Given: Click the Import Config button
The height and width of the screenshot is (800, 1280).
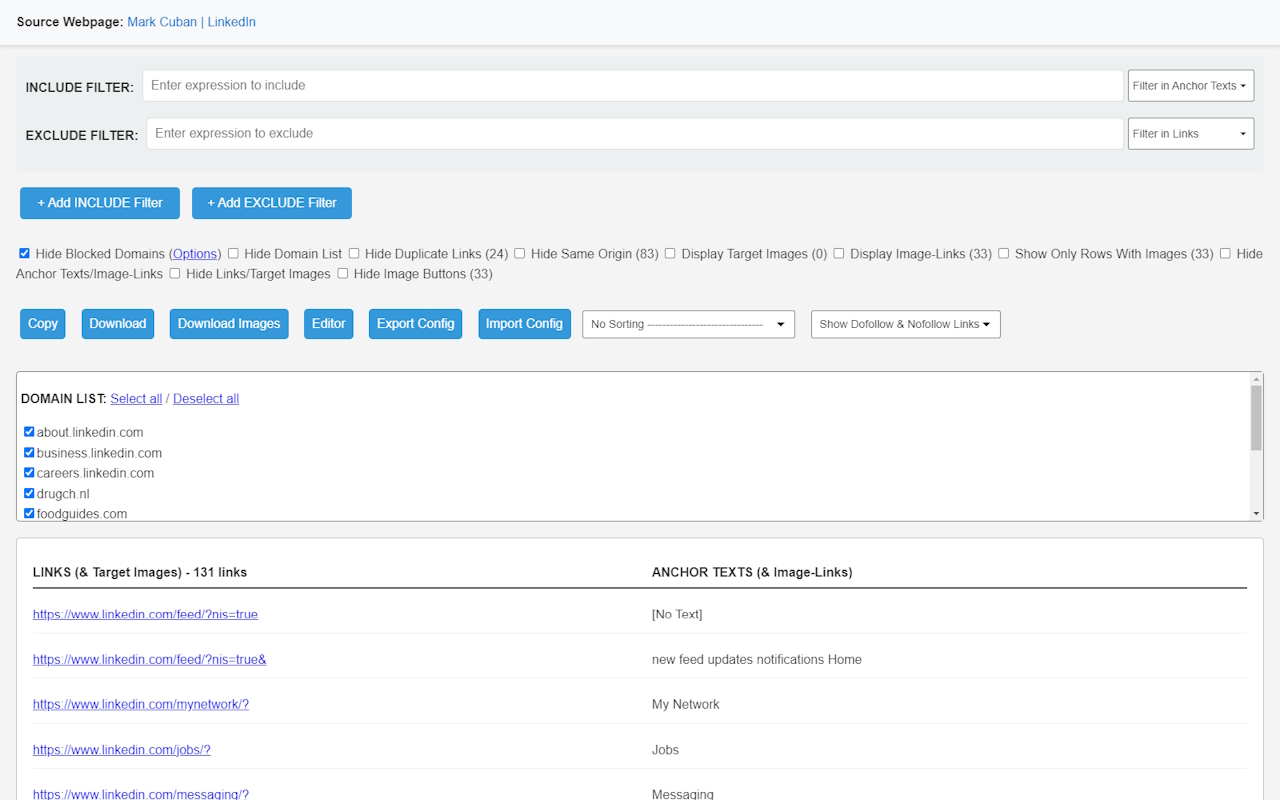Looking at the screenshot, I should [x=525, y=324].
